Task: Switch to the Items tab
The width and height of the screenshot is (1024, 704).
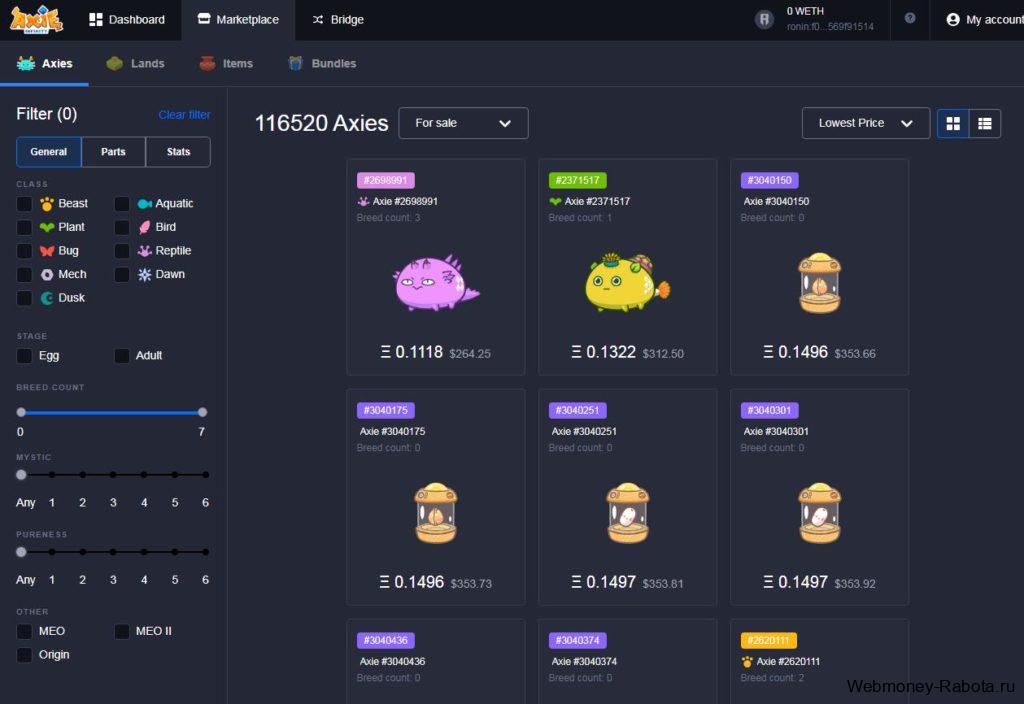Action: 226,63
